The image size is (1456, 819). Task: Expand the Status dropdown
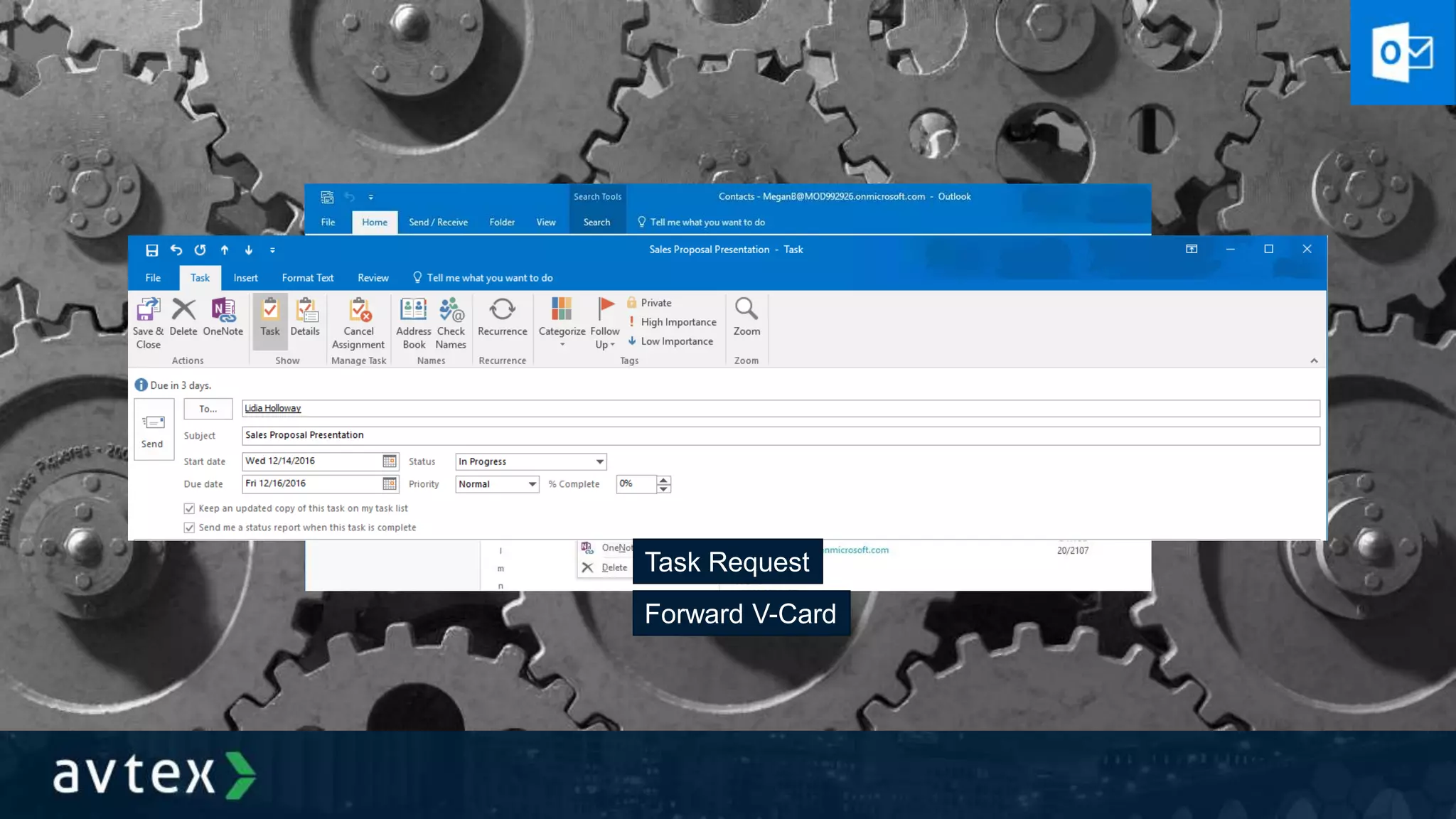pos(599,462)
